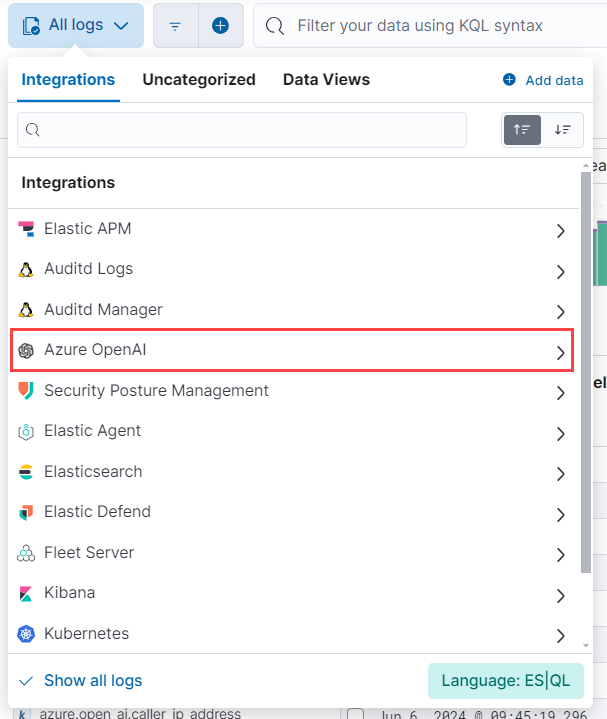Click the Azure OpenAI logo icon

pos(26,350)
